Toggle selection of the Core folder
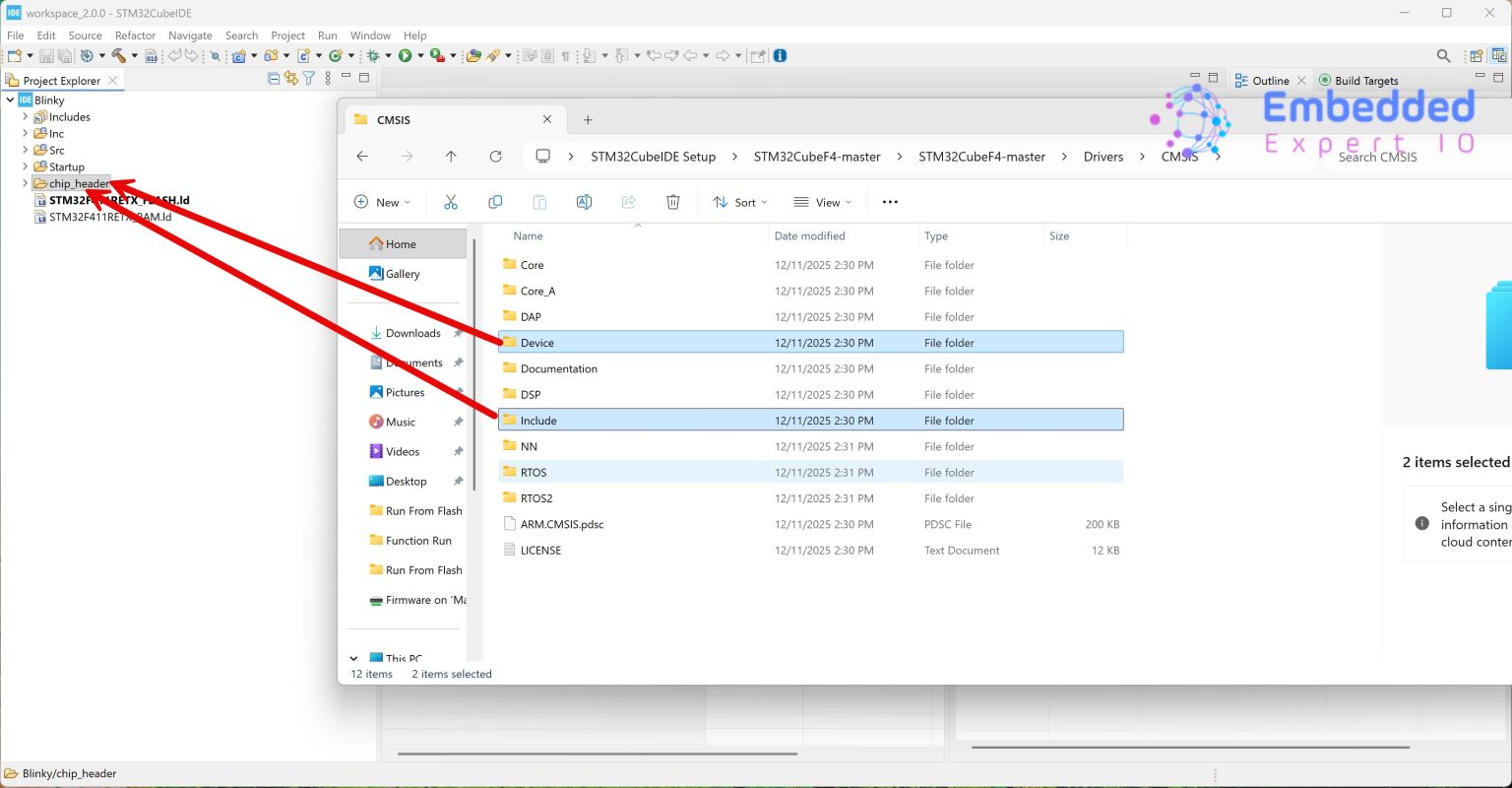 [532, 264]
